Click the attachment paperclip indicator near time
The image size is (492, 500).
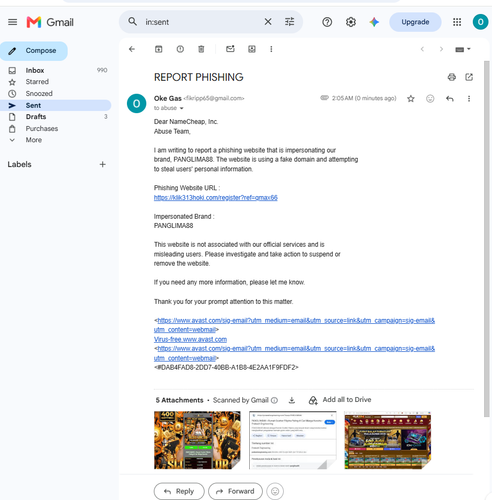pyautogui.click(x=324, y=98)
